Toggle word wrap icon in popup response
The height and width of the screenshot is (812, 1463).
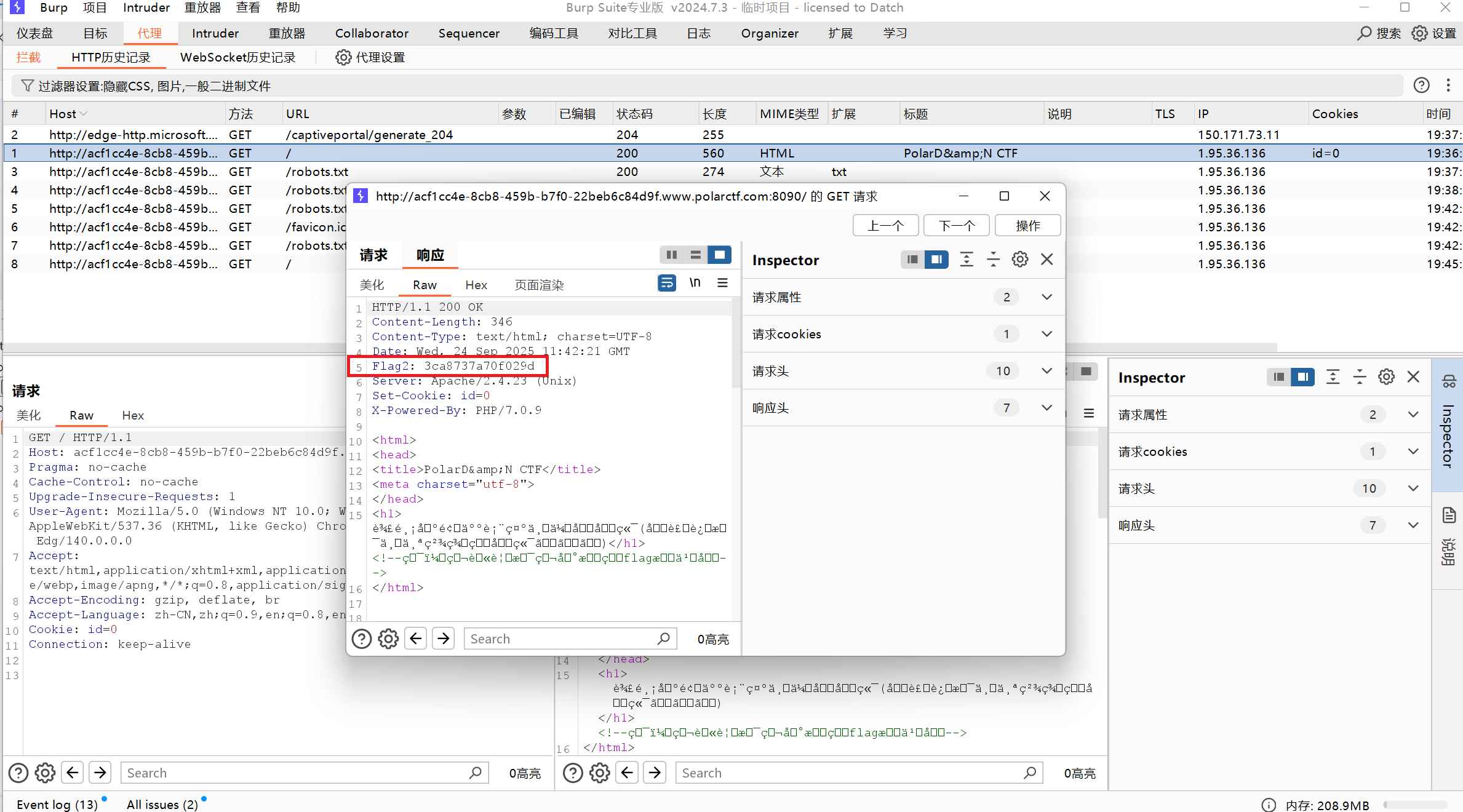(x=667, y=283)
